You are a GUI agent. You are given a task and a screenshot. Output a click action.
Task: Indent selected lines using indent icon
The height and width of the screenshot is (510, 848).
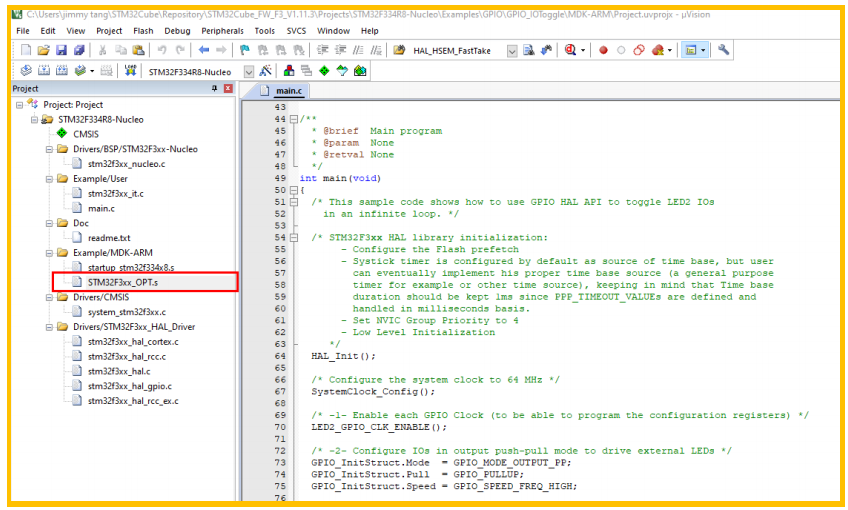(x=322, y=50)
